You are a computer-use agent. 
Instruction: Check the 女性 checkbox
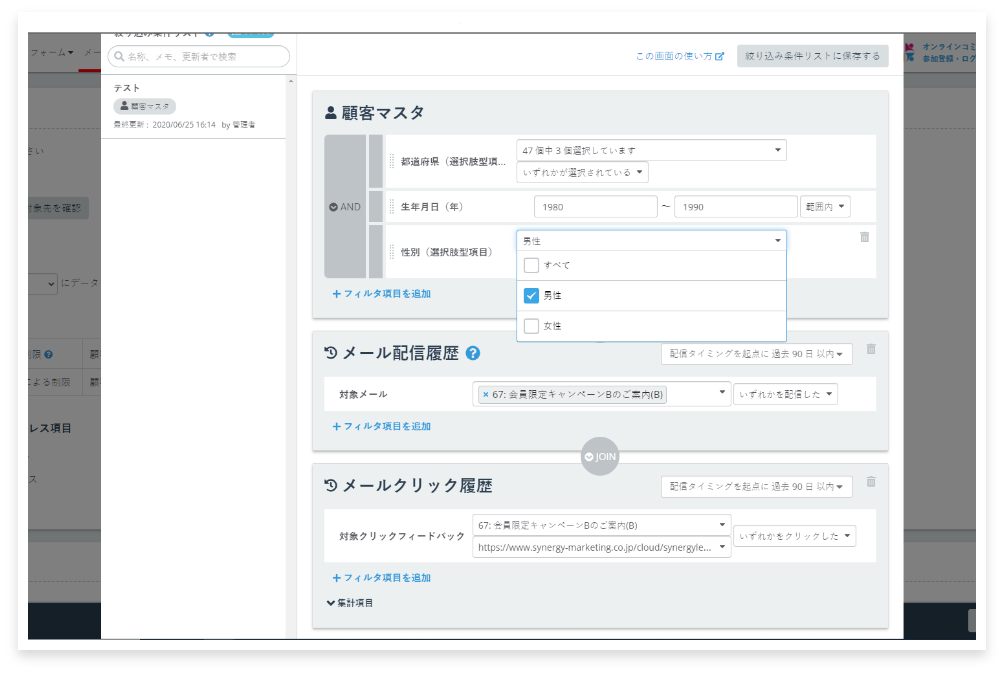tap(531, 326)
